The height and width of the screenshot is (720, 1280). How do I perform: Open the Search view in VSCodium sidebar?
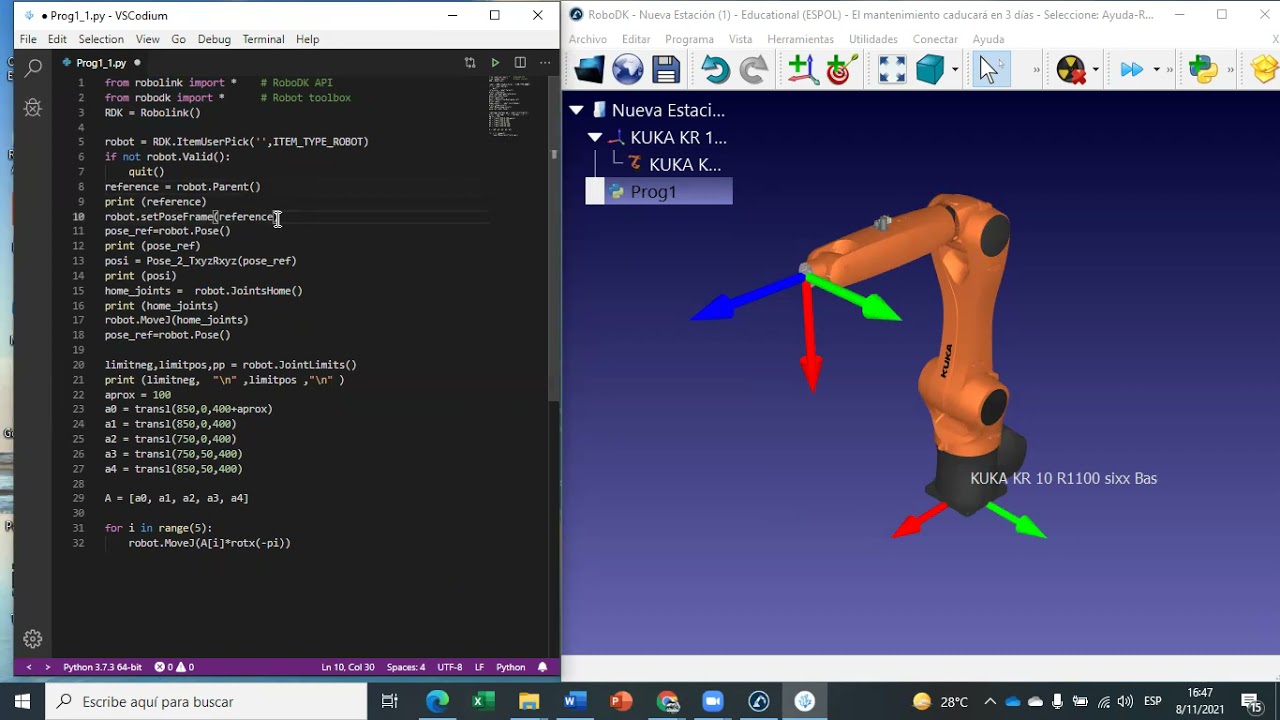33,68
